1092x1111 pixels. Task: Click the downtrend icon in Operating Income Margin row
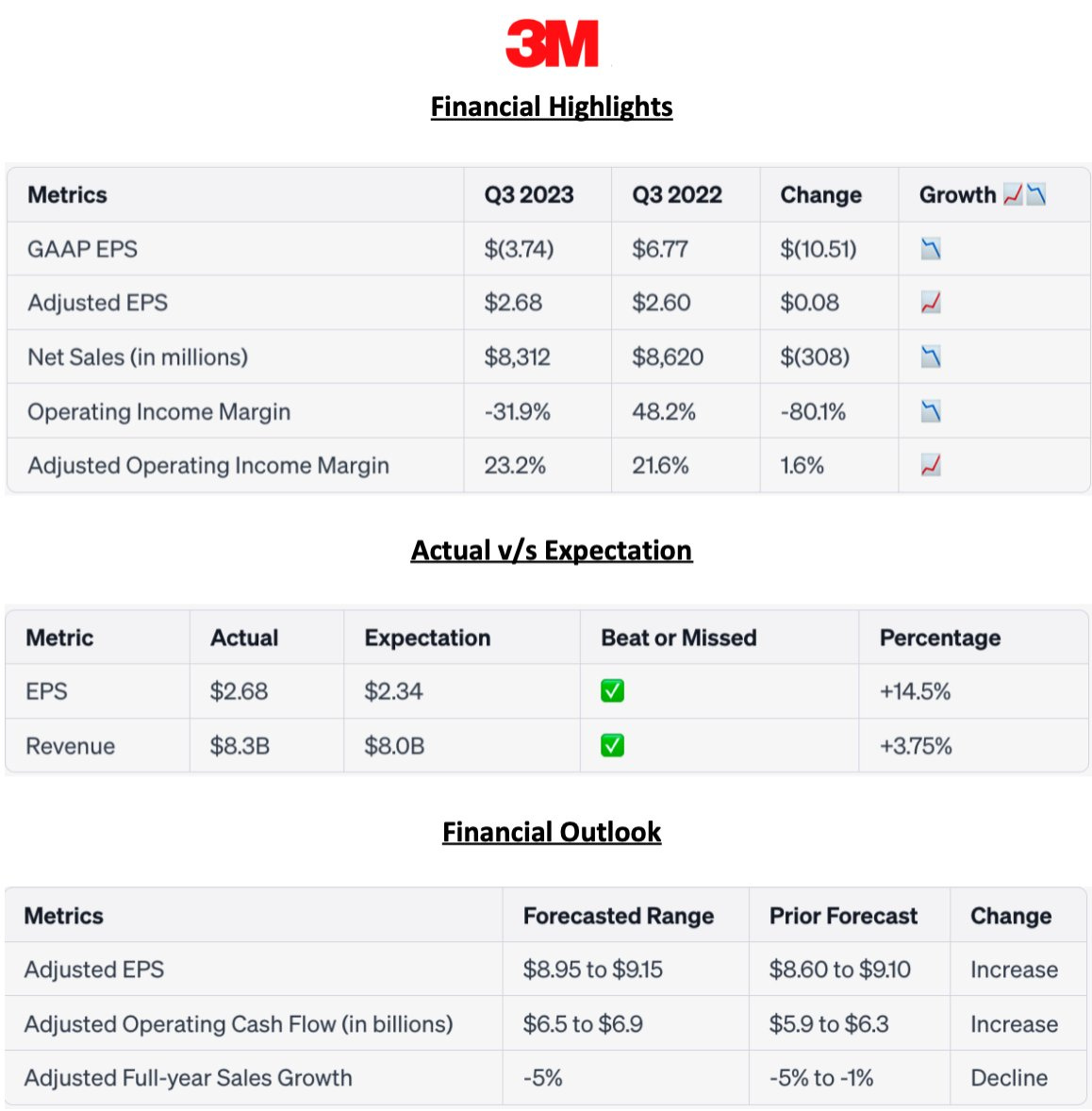pos(931,411)
